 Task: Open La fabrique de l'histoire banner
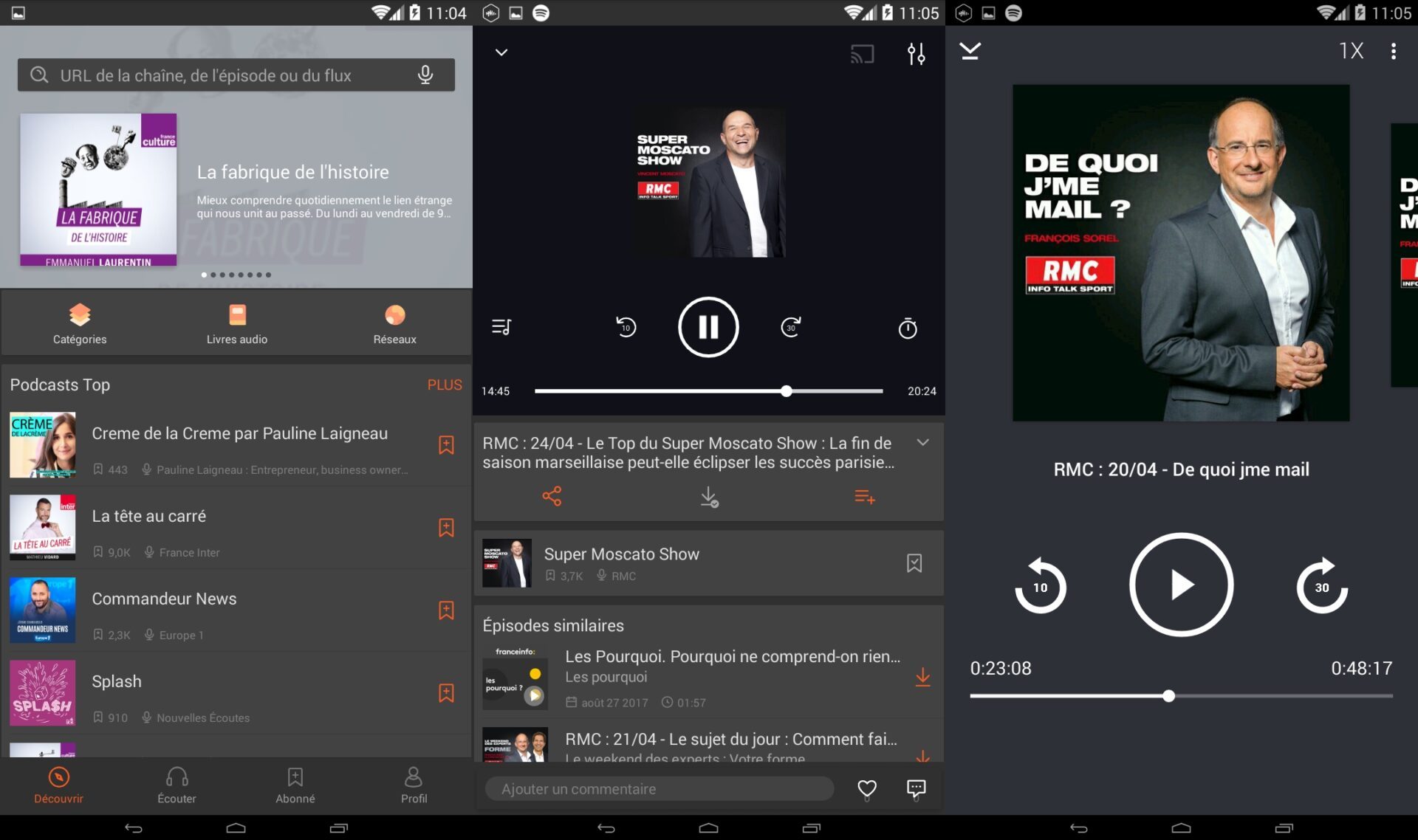236,190
